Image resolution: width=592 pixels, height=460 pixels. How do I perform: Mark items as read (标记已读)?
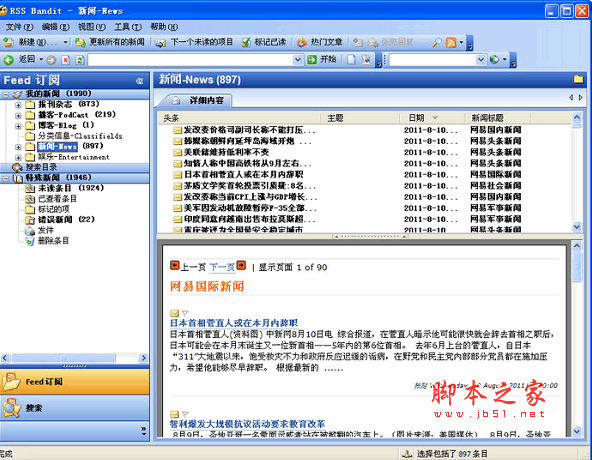264,42
